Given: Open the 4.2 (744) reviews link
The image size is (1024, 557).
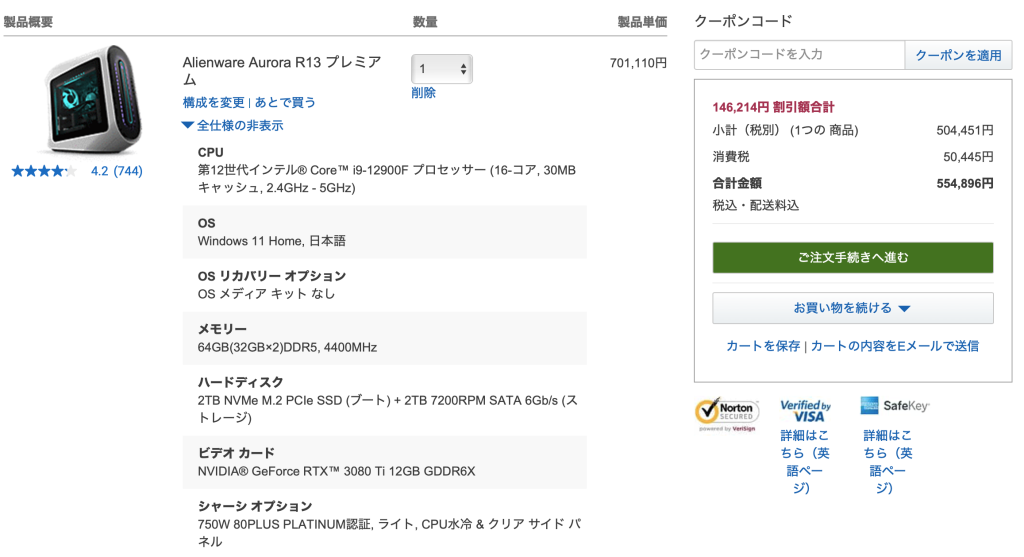Looking at the screenshot, I should (x=116, y=171).
